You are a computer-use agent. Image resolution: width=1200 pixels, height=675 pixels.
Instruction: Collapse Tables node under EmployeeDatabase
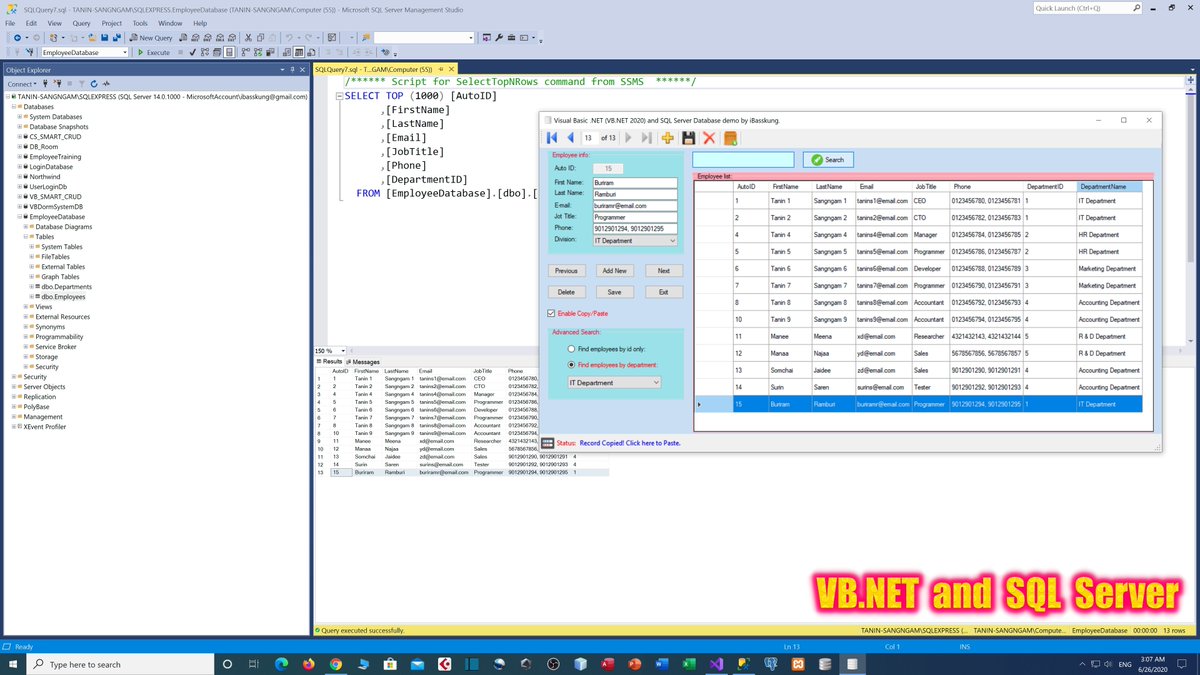pos(25,237)
